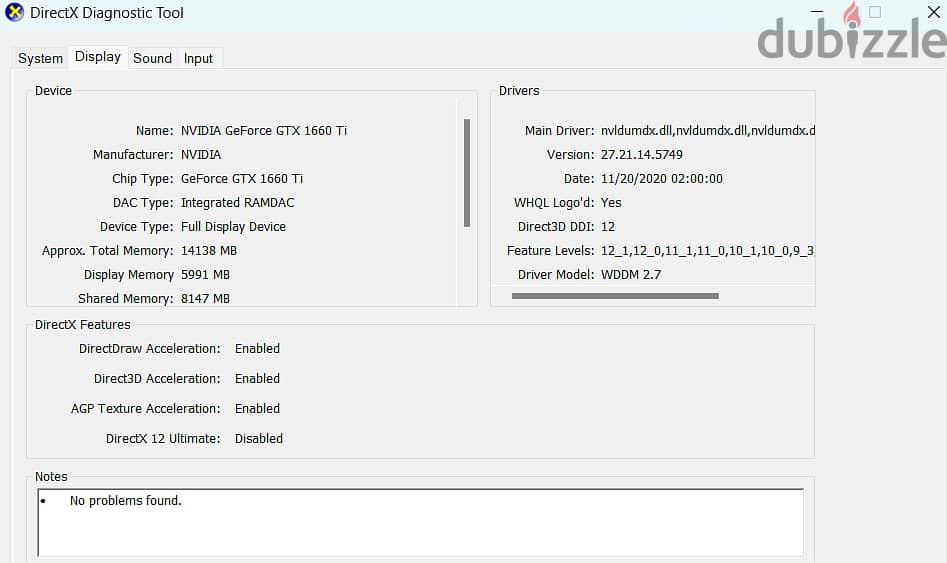
Task: Click the DirectX Diagnostic Tool title bar icon
Action: (14, 13)
